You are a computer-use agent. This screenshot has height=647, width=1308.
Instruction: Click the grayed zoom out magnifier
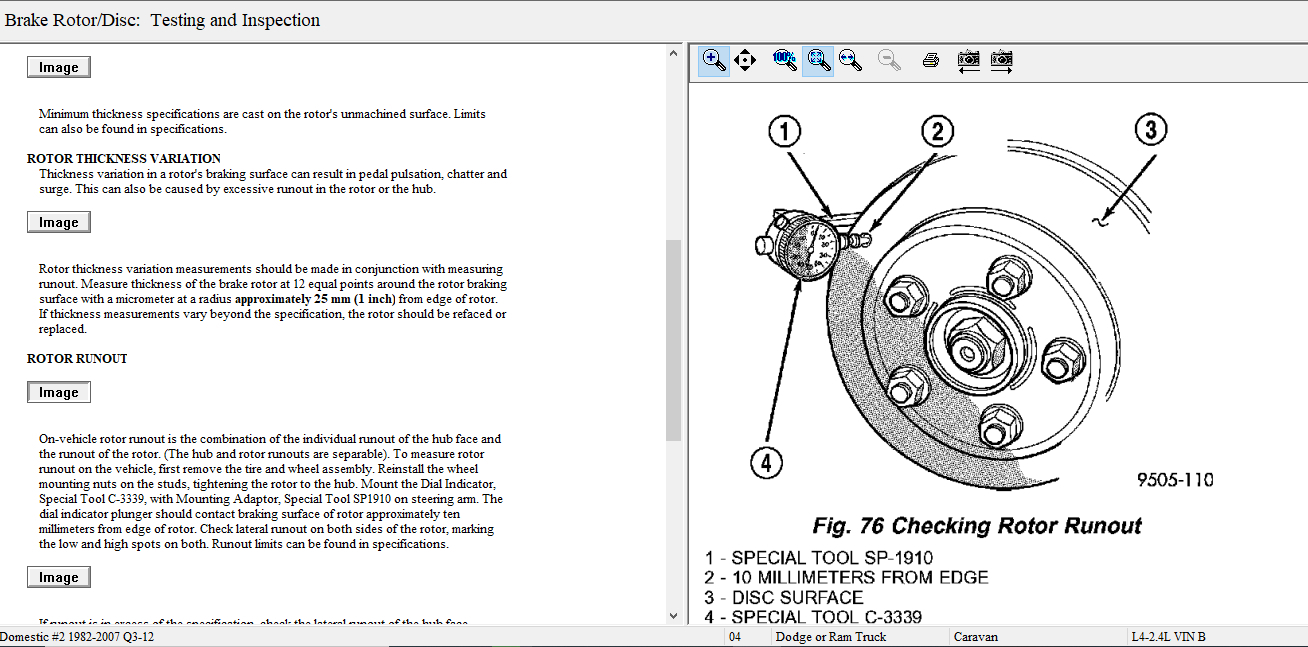889,61
